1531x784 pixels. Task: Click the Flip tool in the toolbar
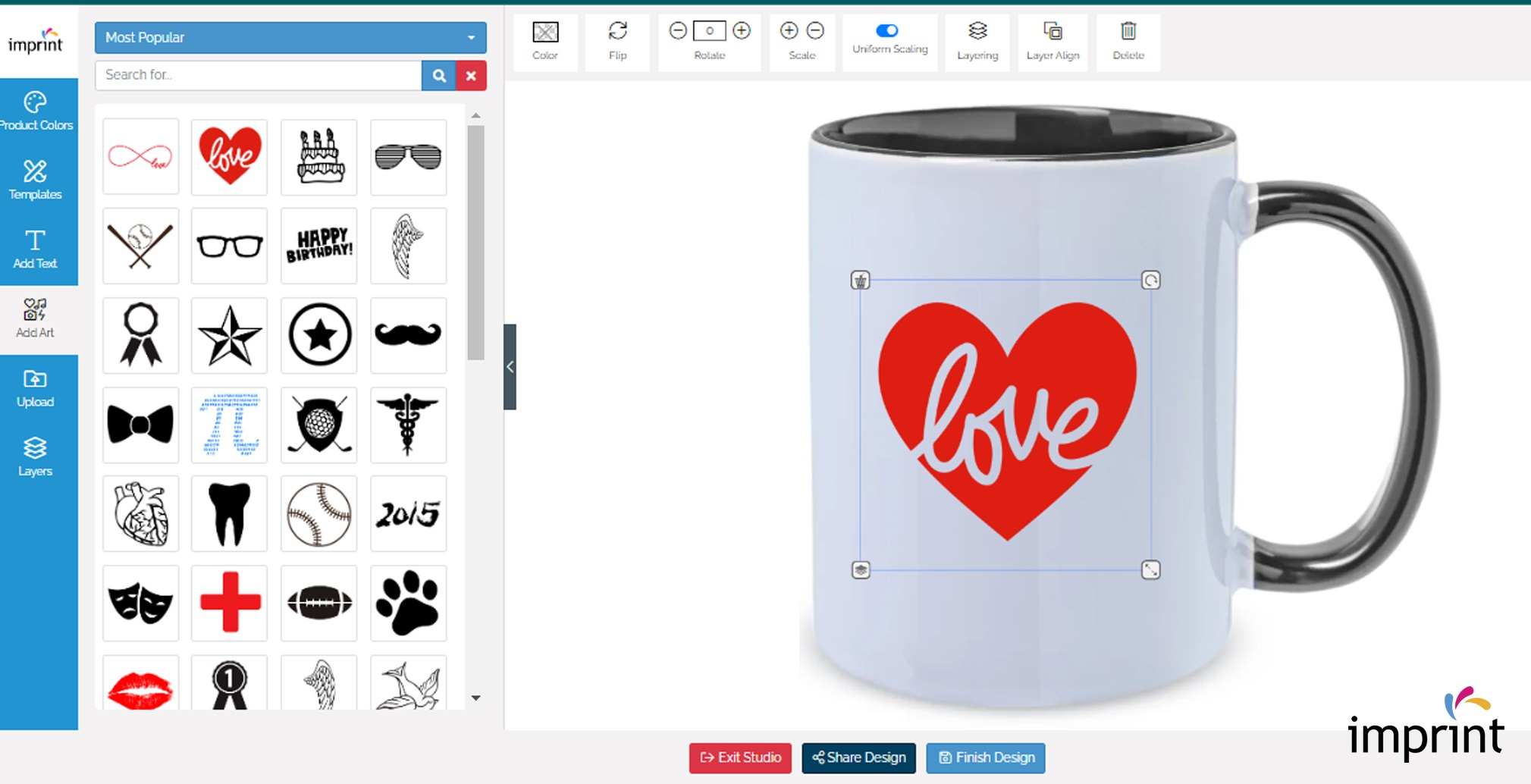(x=616, y=39)
